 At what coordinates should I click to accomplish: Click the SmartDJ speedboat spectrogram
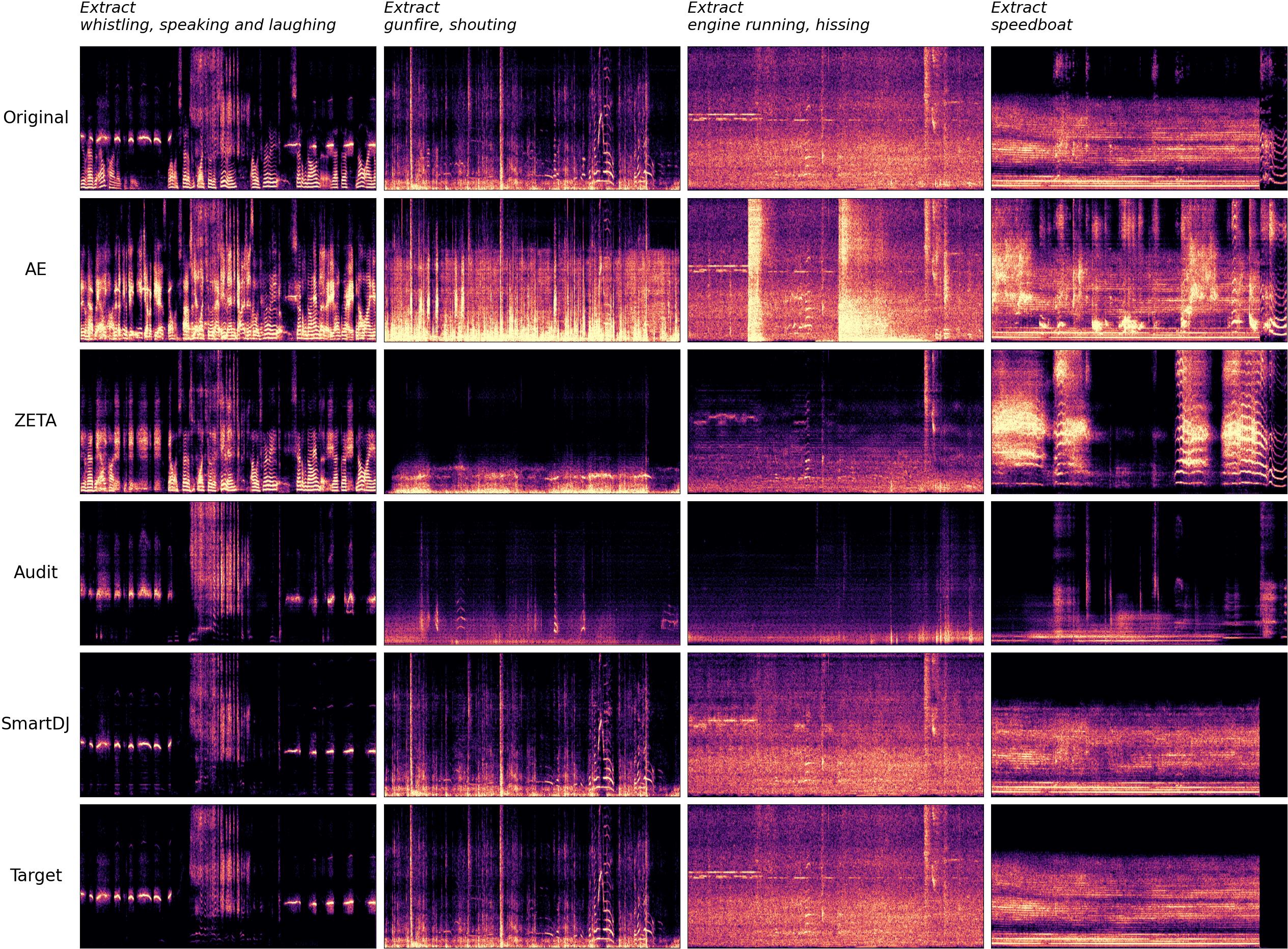[1139, 724]
